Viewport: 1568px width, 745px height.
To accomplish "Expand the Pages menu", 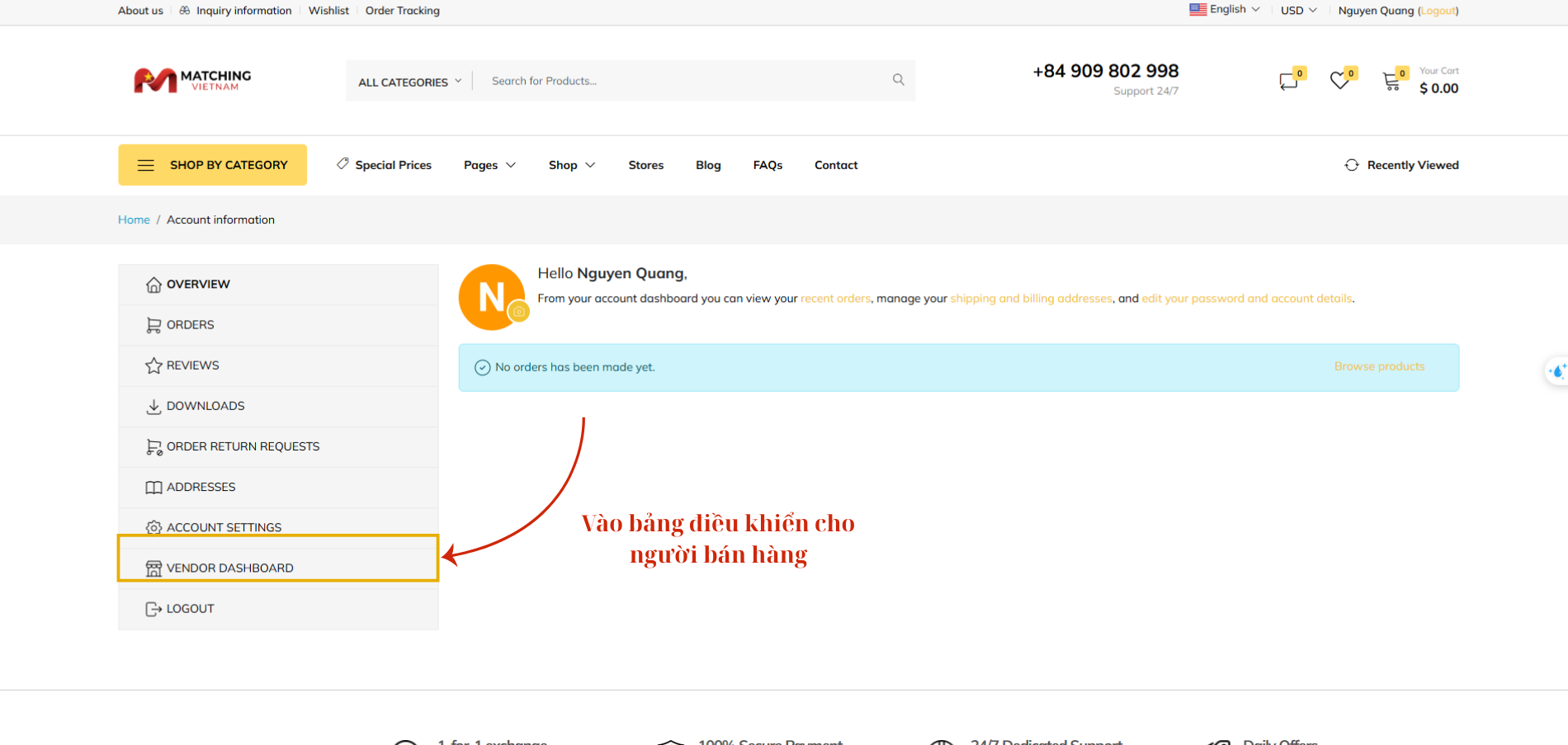I will (489, 165).
